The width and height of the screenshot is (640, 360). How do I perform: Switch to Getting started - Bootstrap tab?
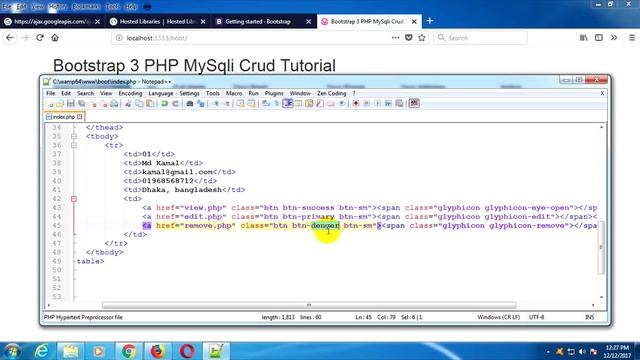[x=264, y=21]
